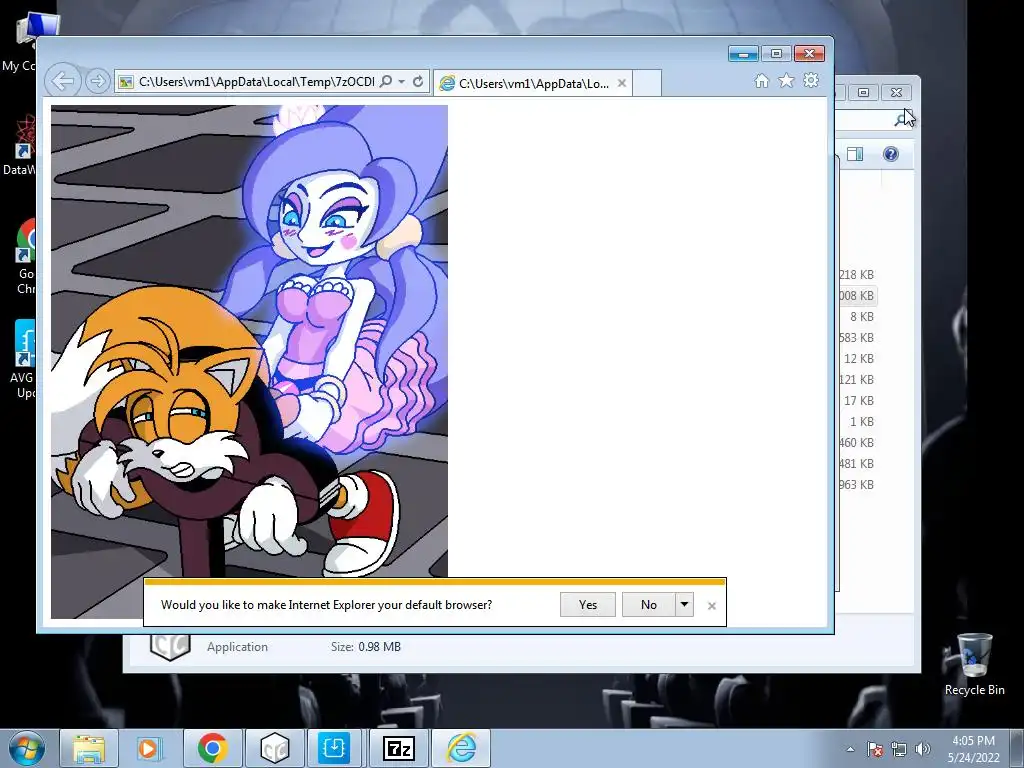The width and height of the screenshot is (1024, 768).
Task: Open the address bar autocomplete dropdown arrow
Action: (x=402, y=82)
